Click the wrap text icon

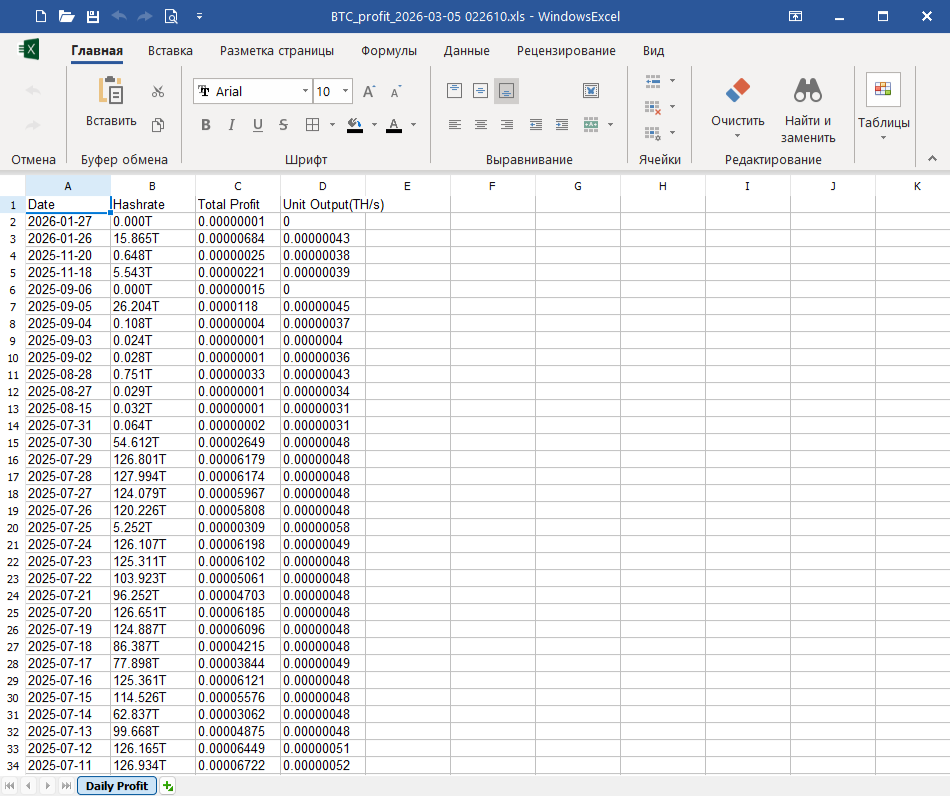(x=591, y=91)
